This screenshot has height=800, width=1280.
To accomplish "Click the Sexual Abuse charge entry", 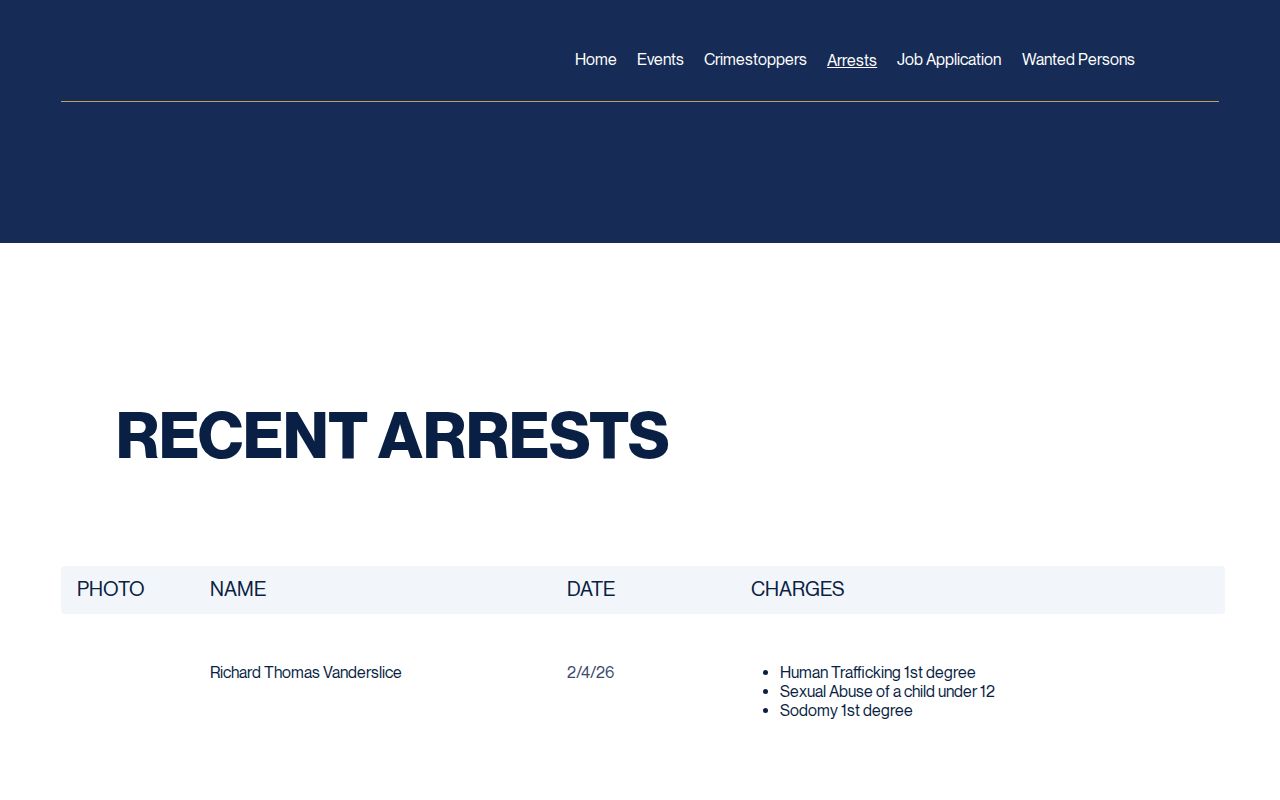I will [x=887, y=692].
